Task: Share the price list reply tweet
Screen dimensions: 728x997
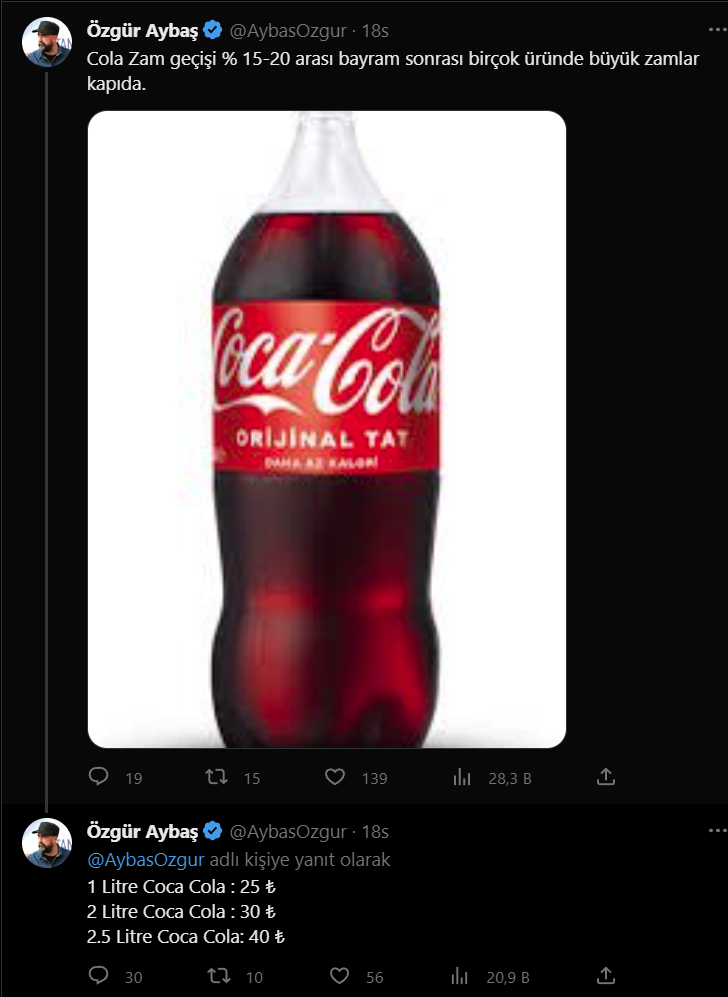Action: (x=605, y=976)
